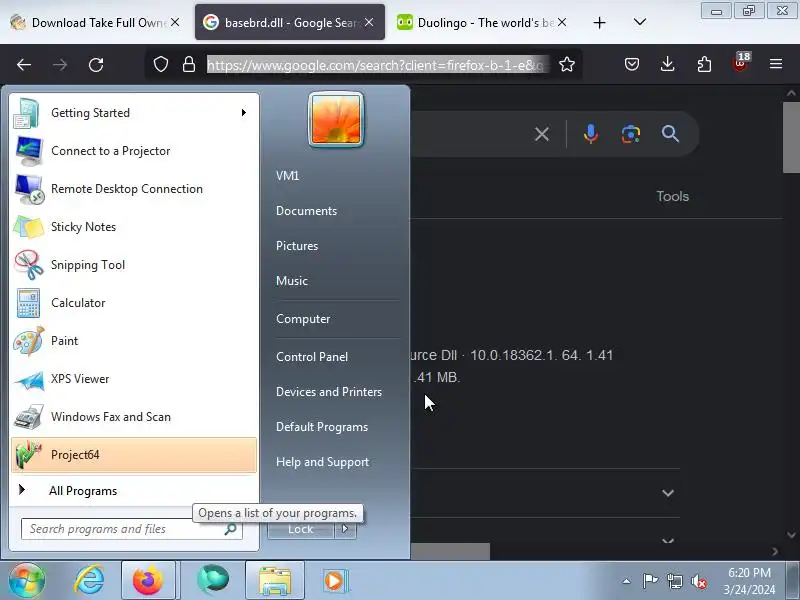Click the user account flower picture
Screen dimensions: 800x600
[x=336, y=119]
